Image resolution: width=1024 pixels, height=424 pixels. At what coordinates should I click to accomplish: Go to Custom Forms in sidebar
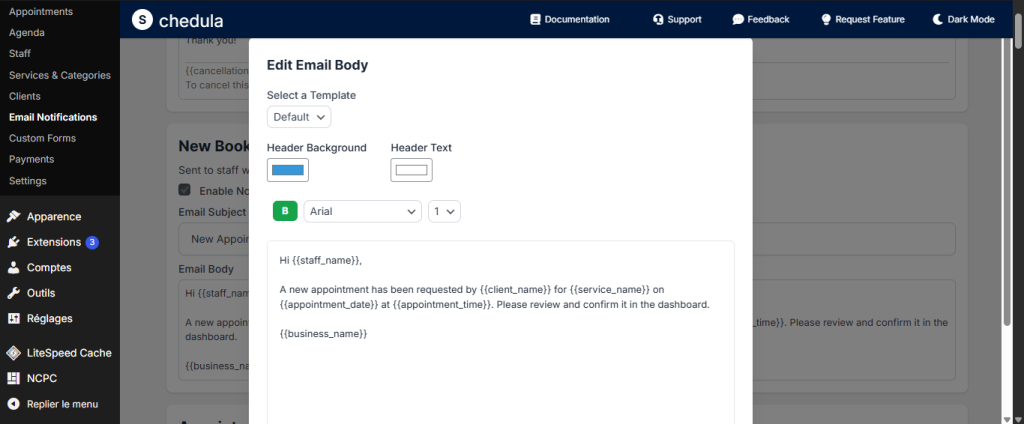42,138
